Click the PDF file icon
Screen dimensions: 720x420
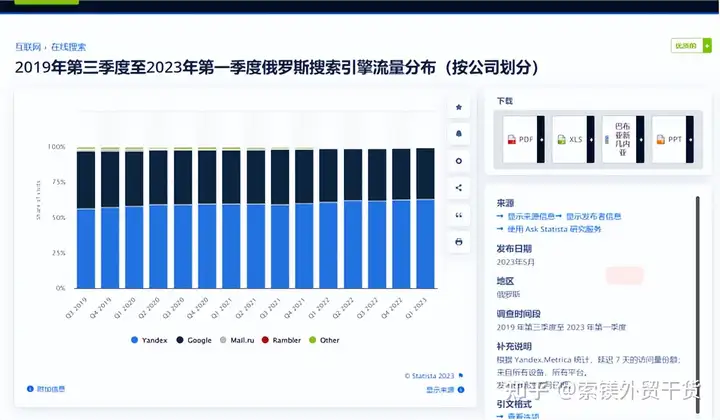click(x=512, y=140)
